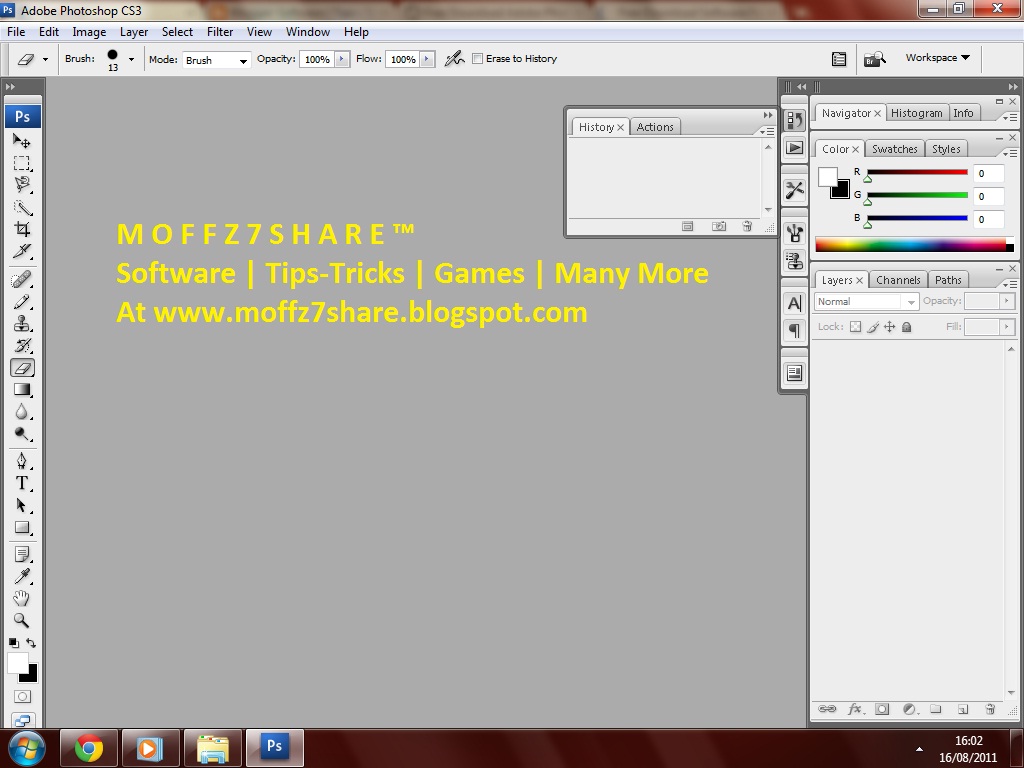1024x768 pixels.
Task: Open the eraser tool preset picker arrow
Action: 45,59
